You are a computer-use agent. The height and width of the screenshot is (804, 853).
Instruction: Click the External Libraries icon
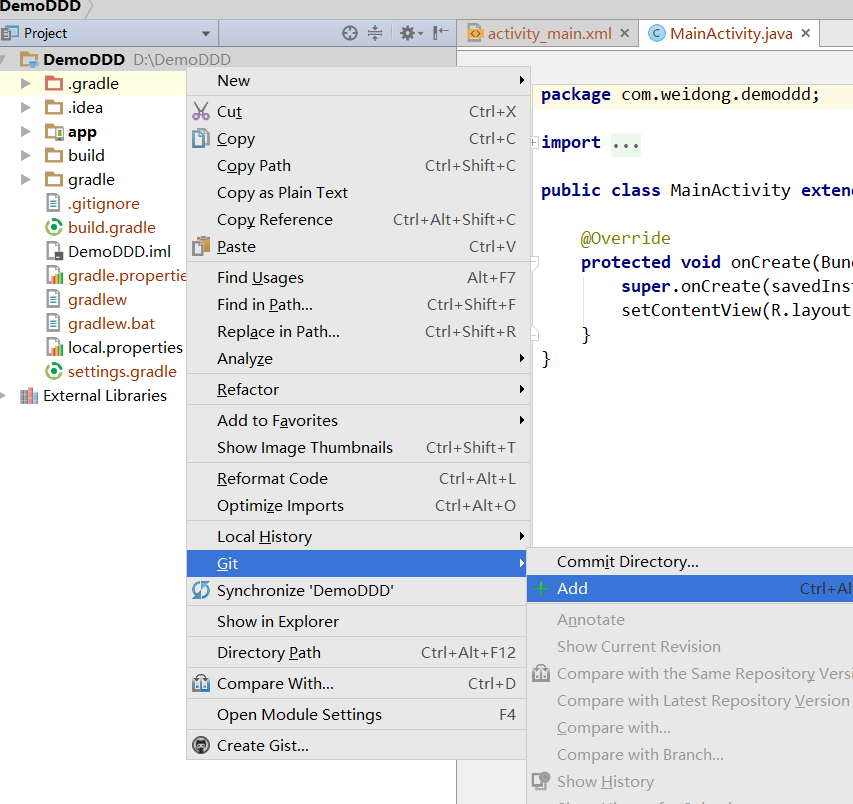point(29,396)
